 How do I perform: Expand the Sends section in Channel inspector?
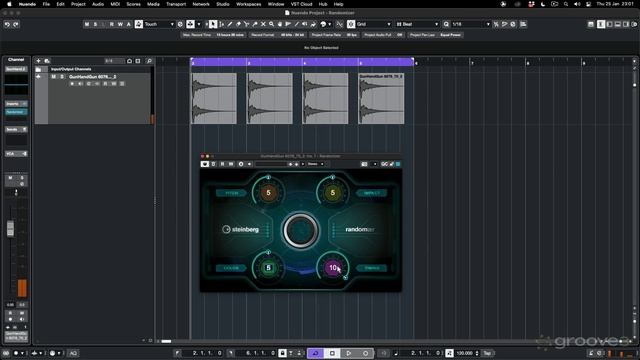(16, 129)
